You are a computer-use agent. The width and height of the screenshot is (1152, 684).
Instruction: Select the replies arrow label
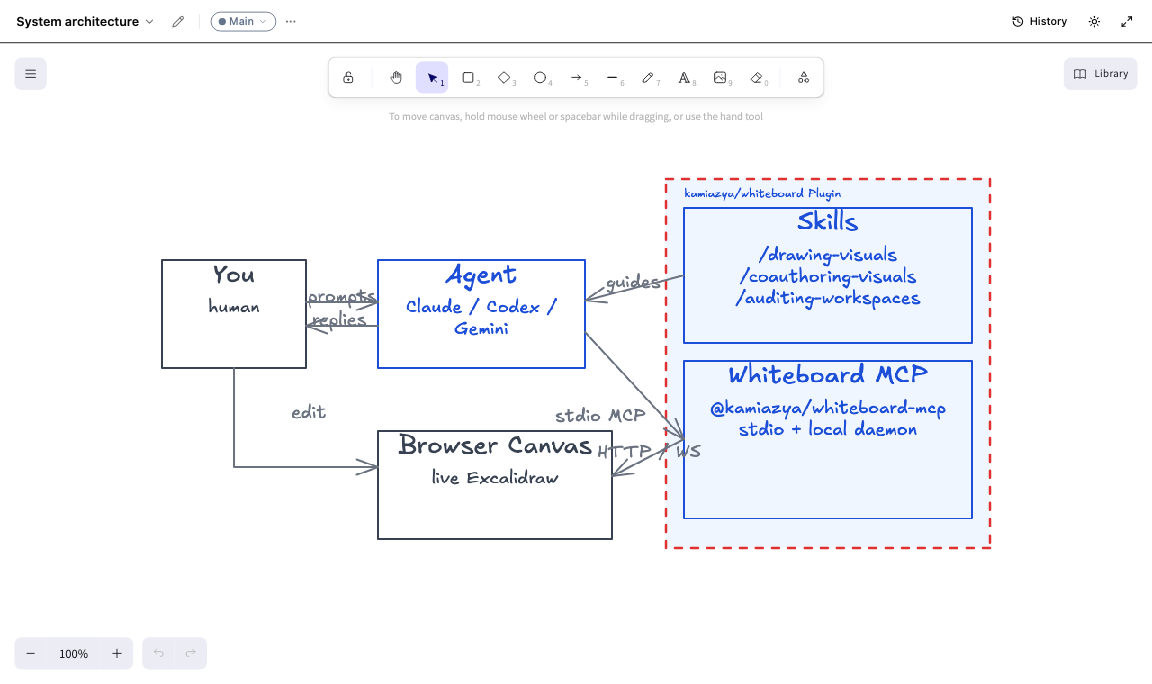point(339,320)
